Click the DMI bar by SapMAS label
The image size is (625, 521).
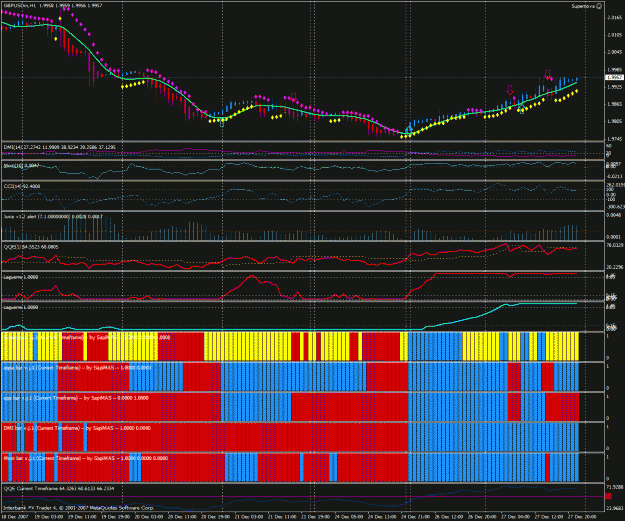point(77,428)
